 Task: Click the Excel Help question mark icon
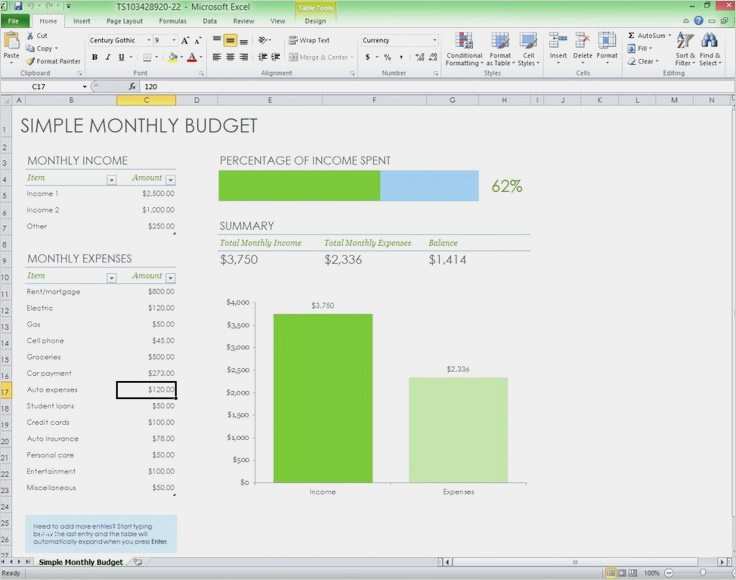(x=698, y=21)
